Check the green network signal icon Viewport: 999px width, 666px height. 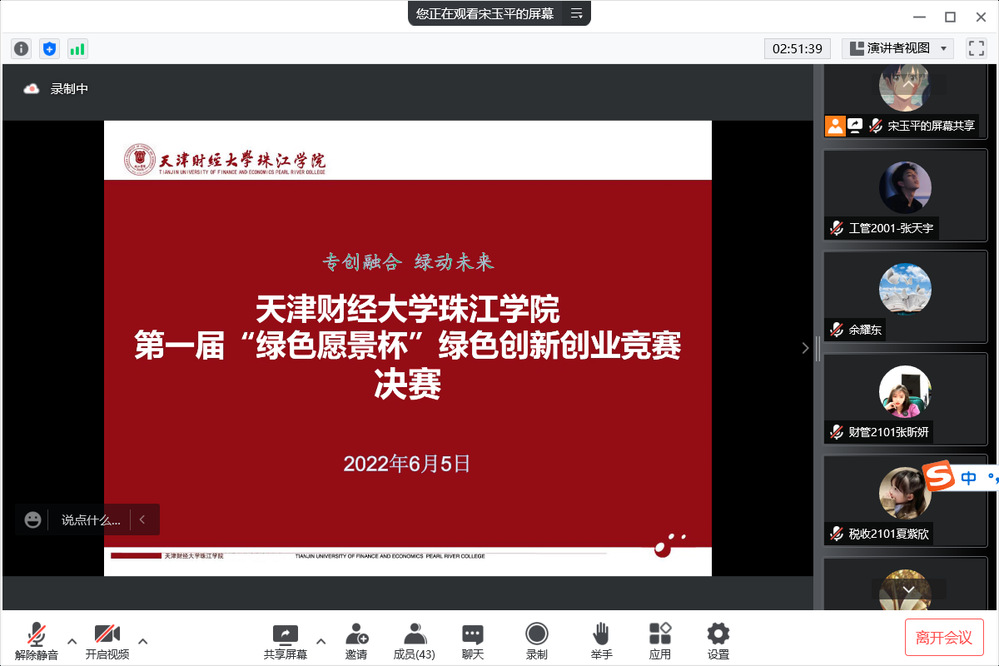77,48
